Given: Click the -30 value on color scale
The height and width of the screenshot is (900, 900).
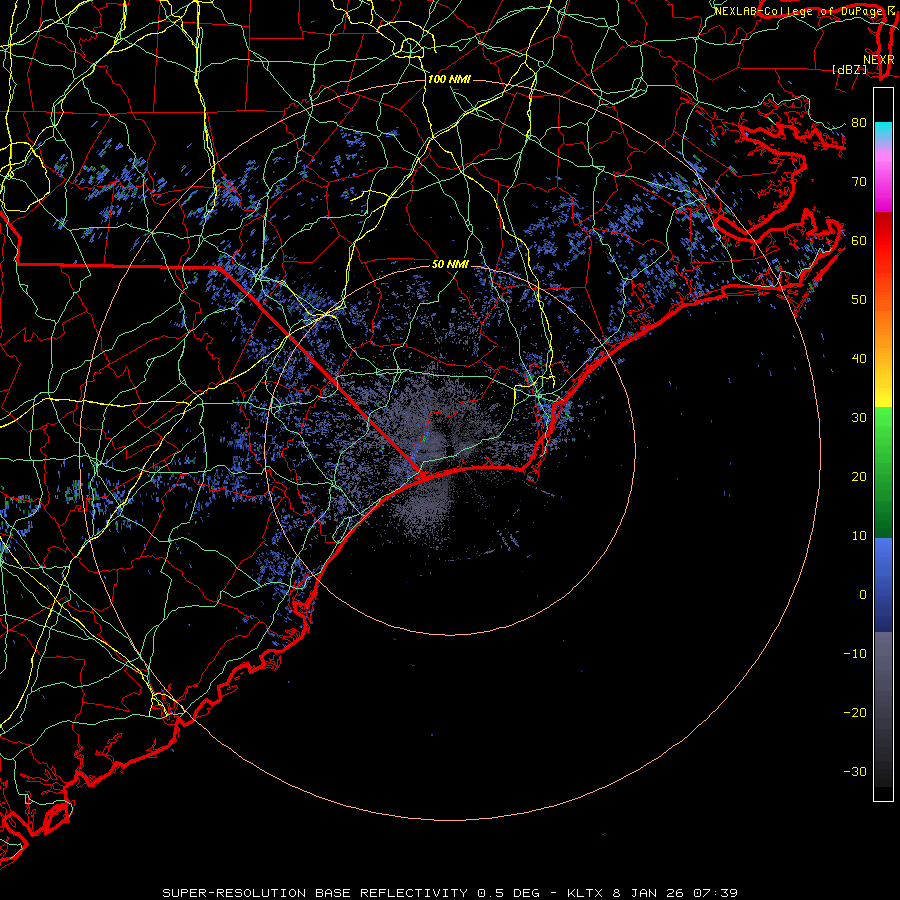Looking at the screenshot, I should [855, 772].
